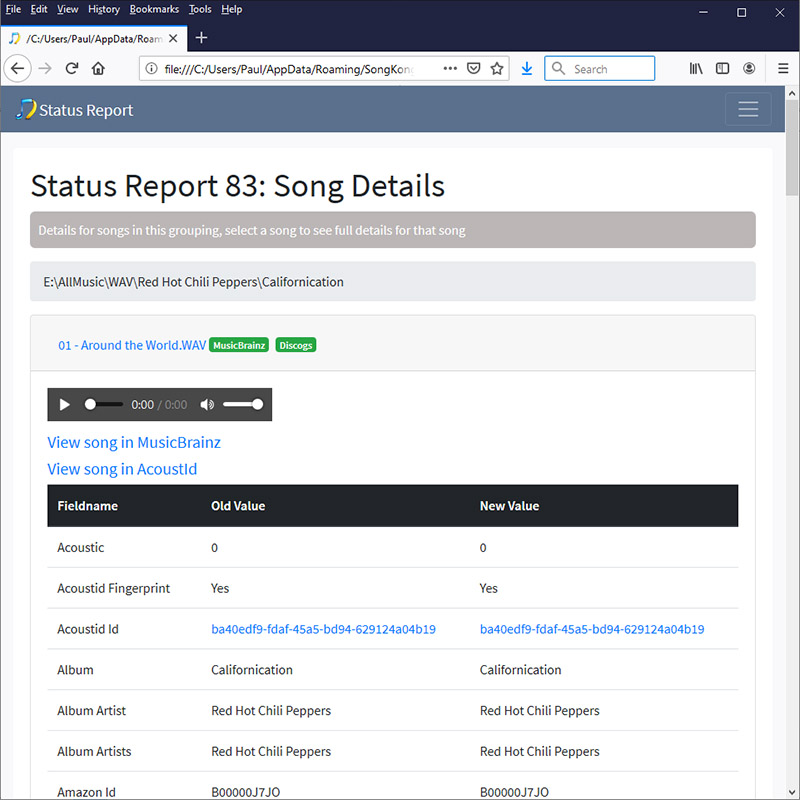
Task: Open the page actions three-dots menu
Action: click(450, 68)
